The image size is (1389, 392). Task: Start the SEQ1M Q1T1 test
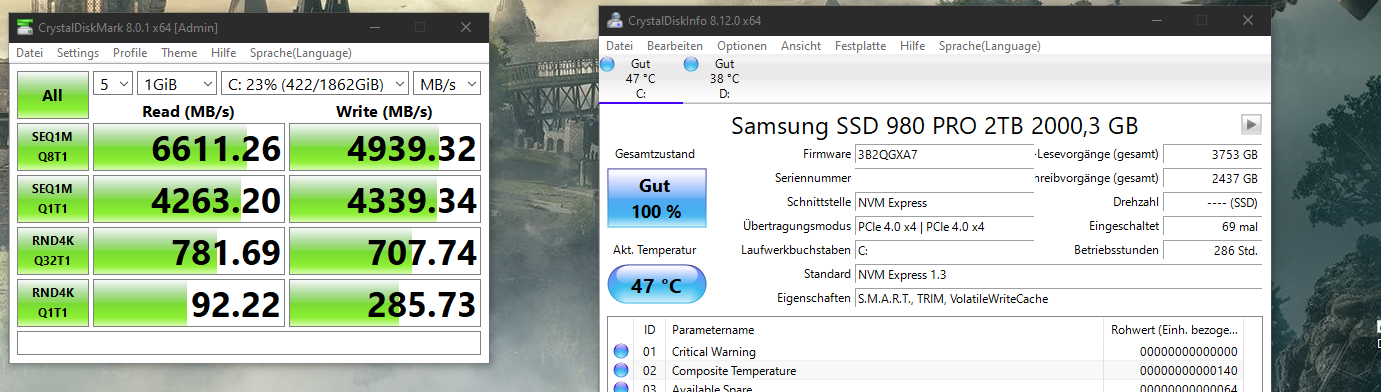(x=52, y=199)
